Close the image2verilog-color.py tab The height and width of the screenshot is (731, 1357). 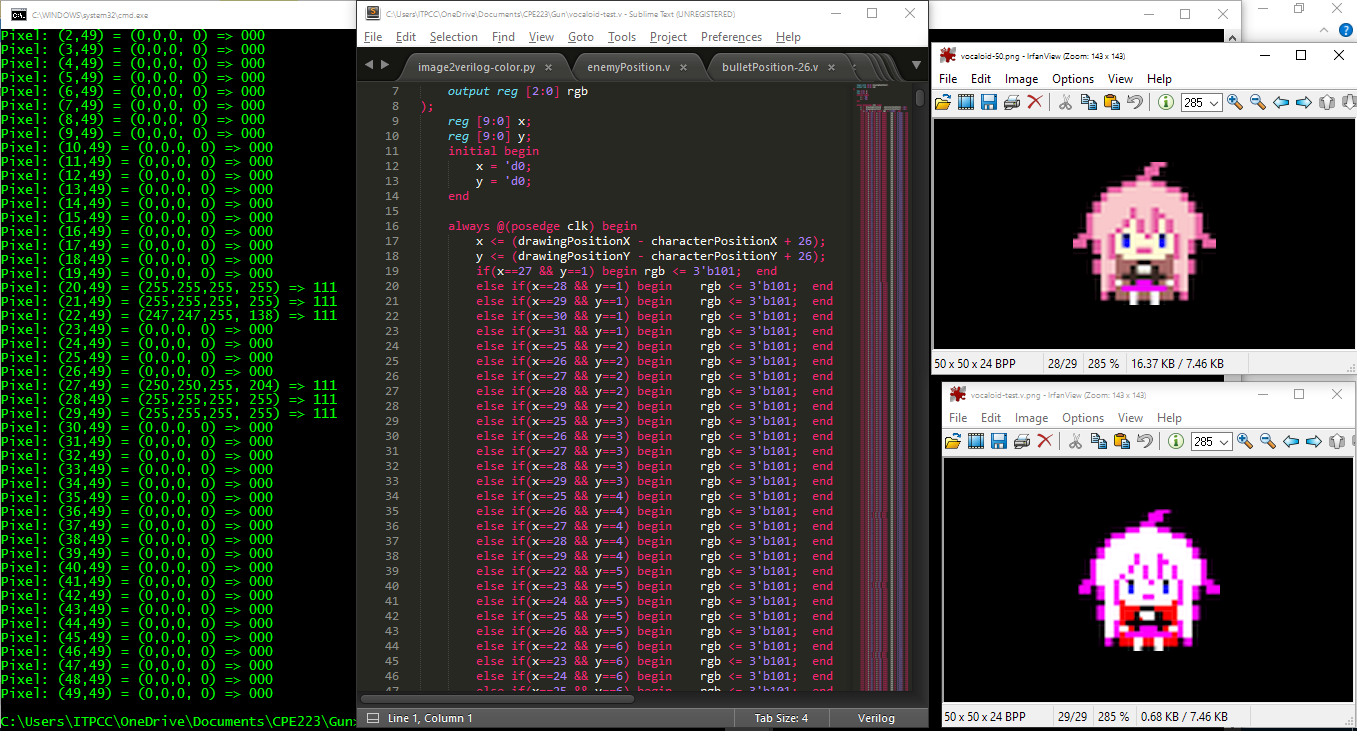[x=550, y=67]
